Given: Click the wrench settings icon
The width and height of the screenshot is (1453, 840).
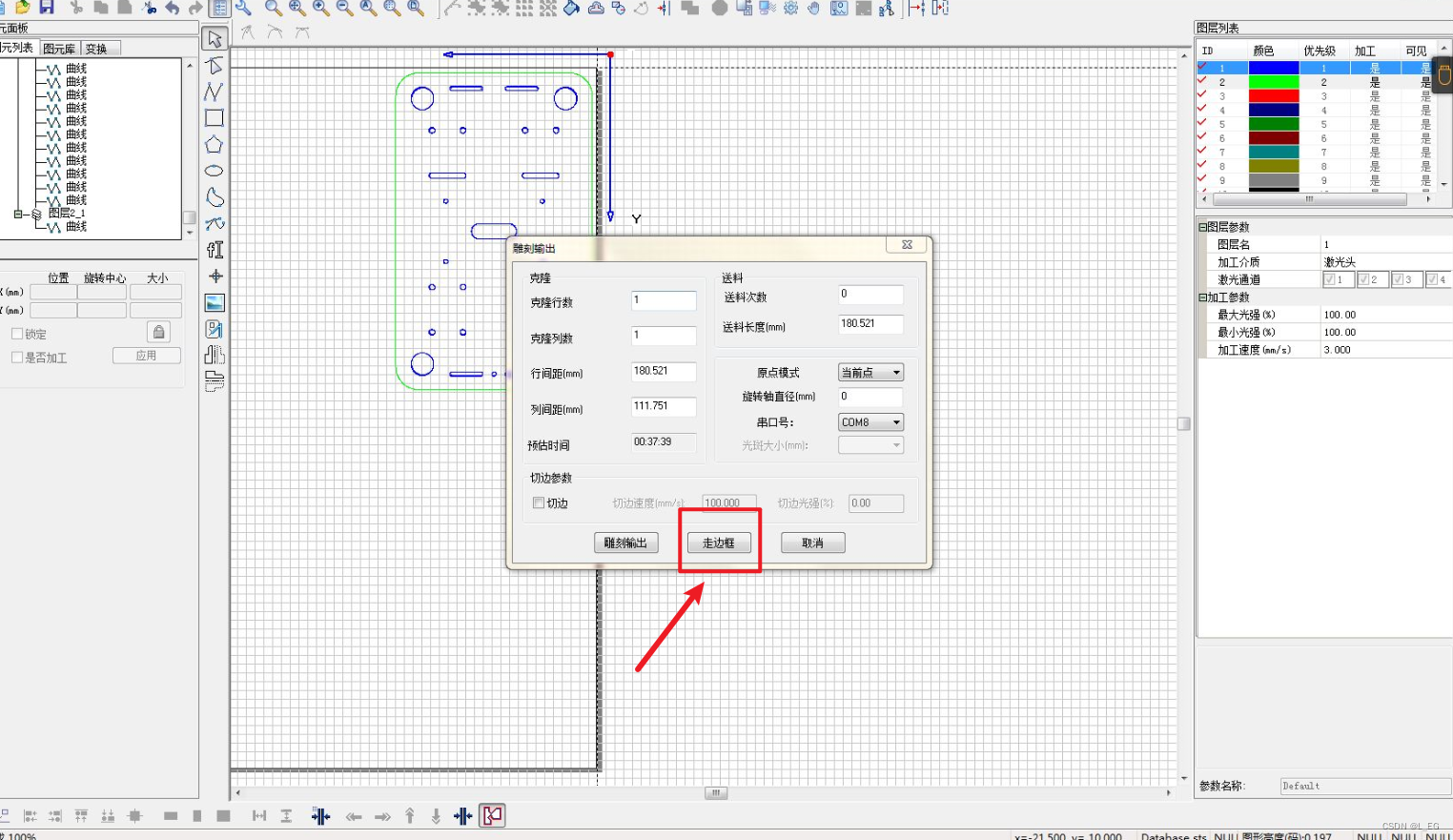Looking at the screenshot, I should click(x=244, y=8).
